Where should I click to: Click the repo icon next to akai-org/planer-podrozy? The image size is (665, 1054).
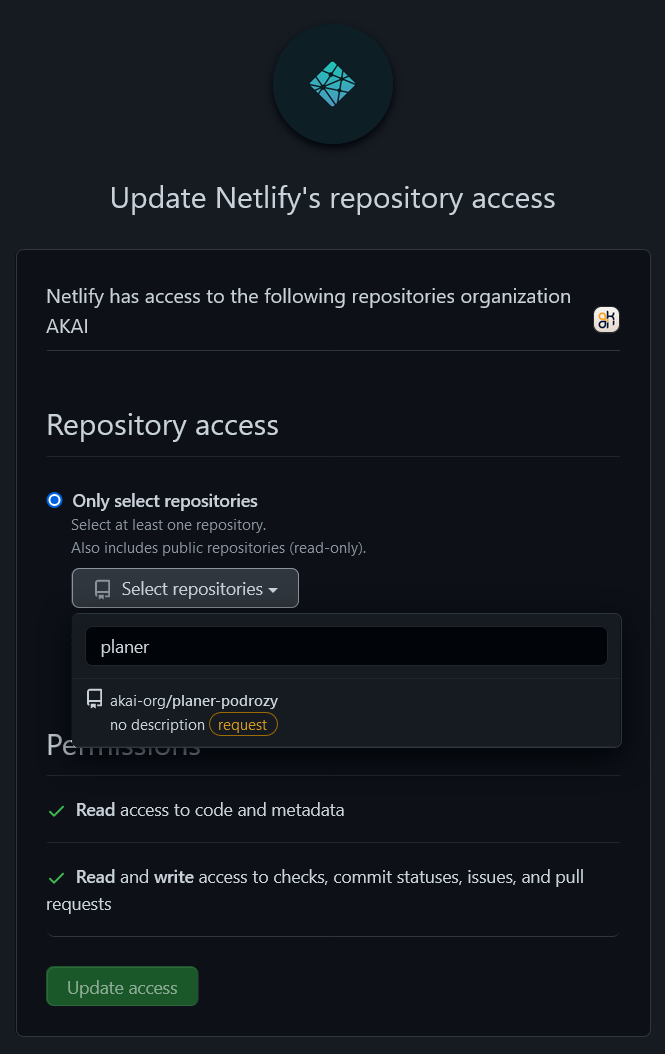pyautogui.click(x=94, y=698)
